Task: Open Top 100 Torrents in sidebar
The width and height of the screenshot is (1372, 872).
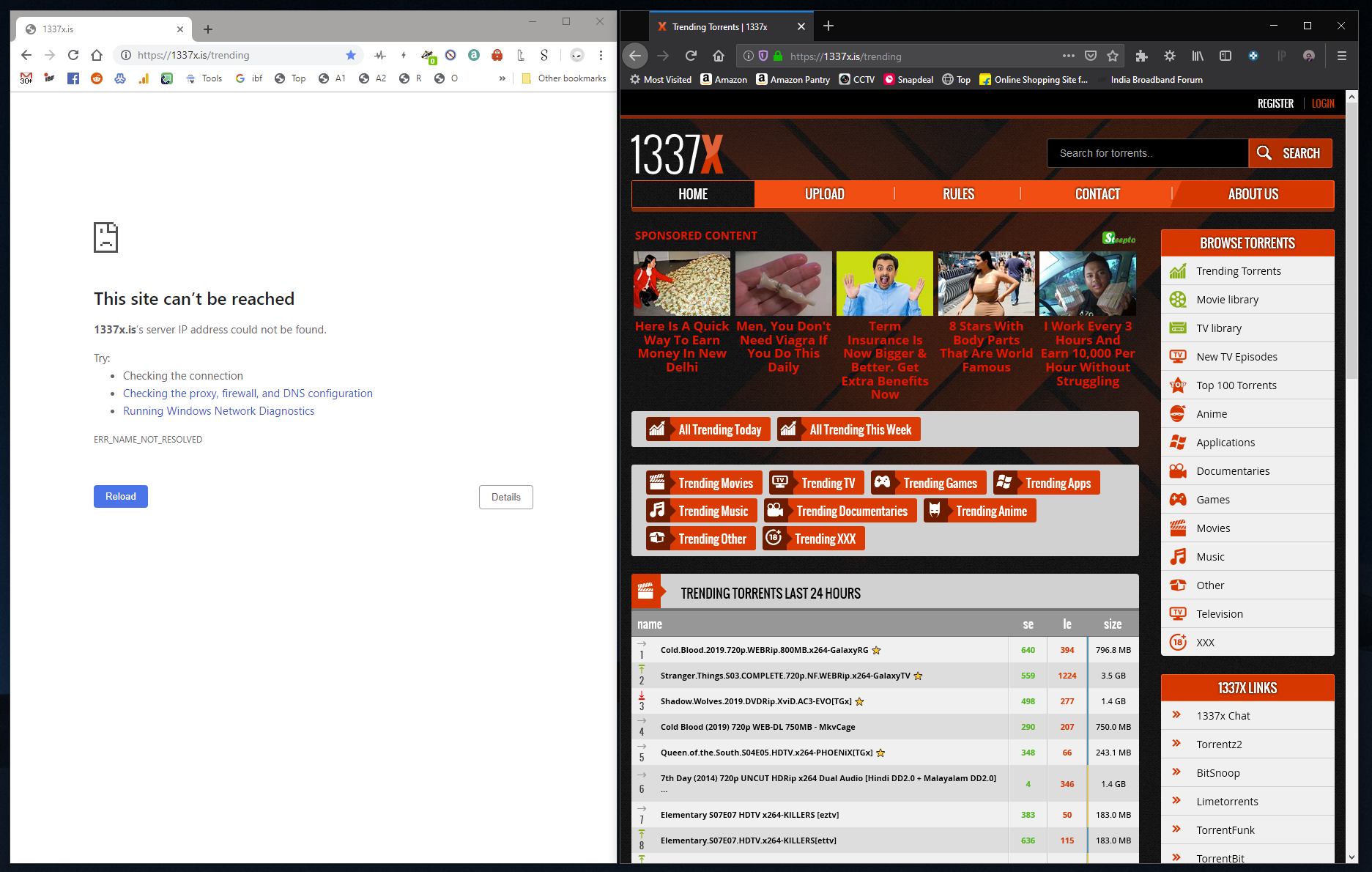Action: tap(1236, 385)
